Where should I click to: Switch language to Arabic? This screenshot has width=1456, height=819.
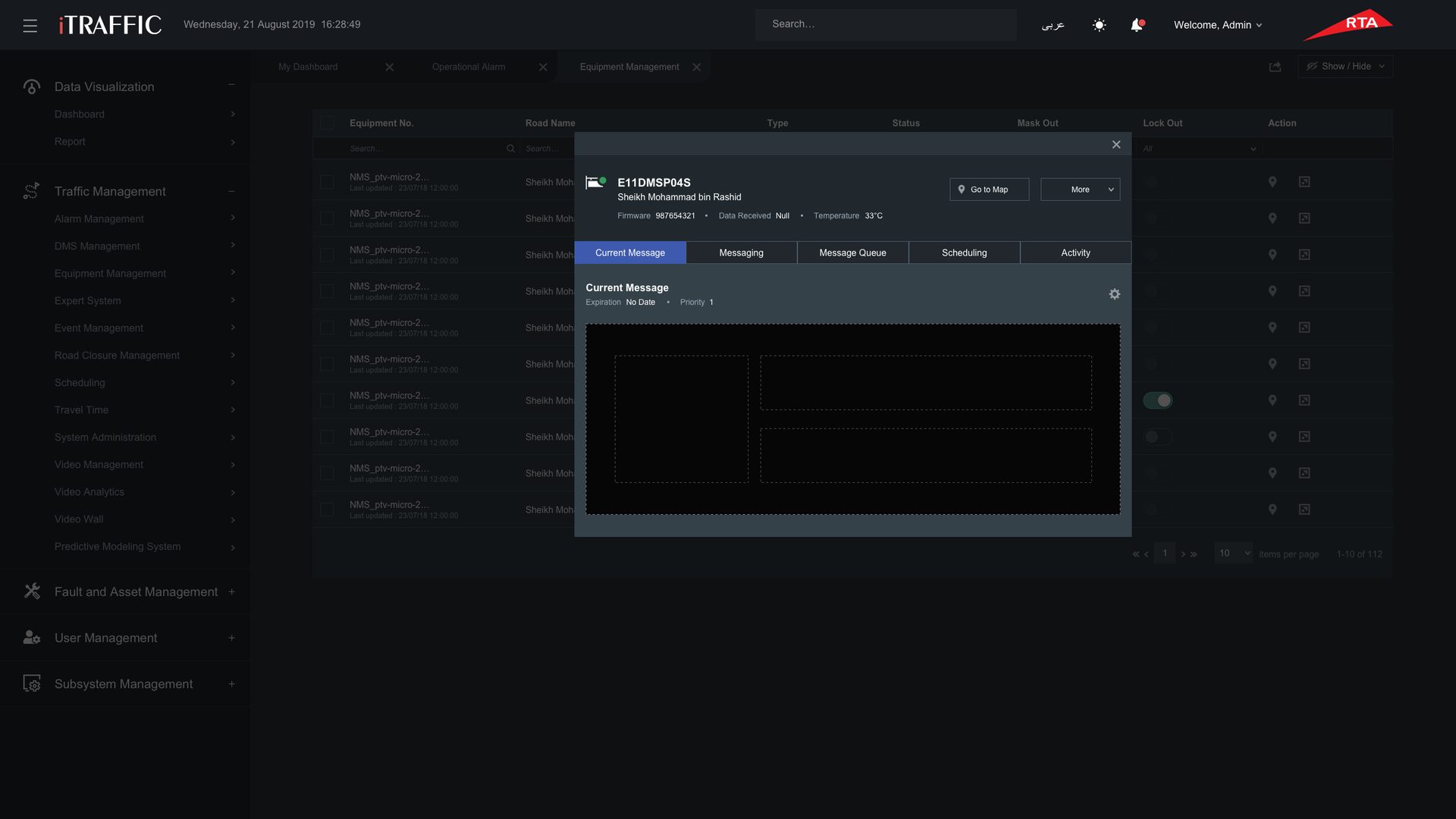[1053, 25]
